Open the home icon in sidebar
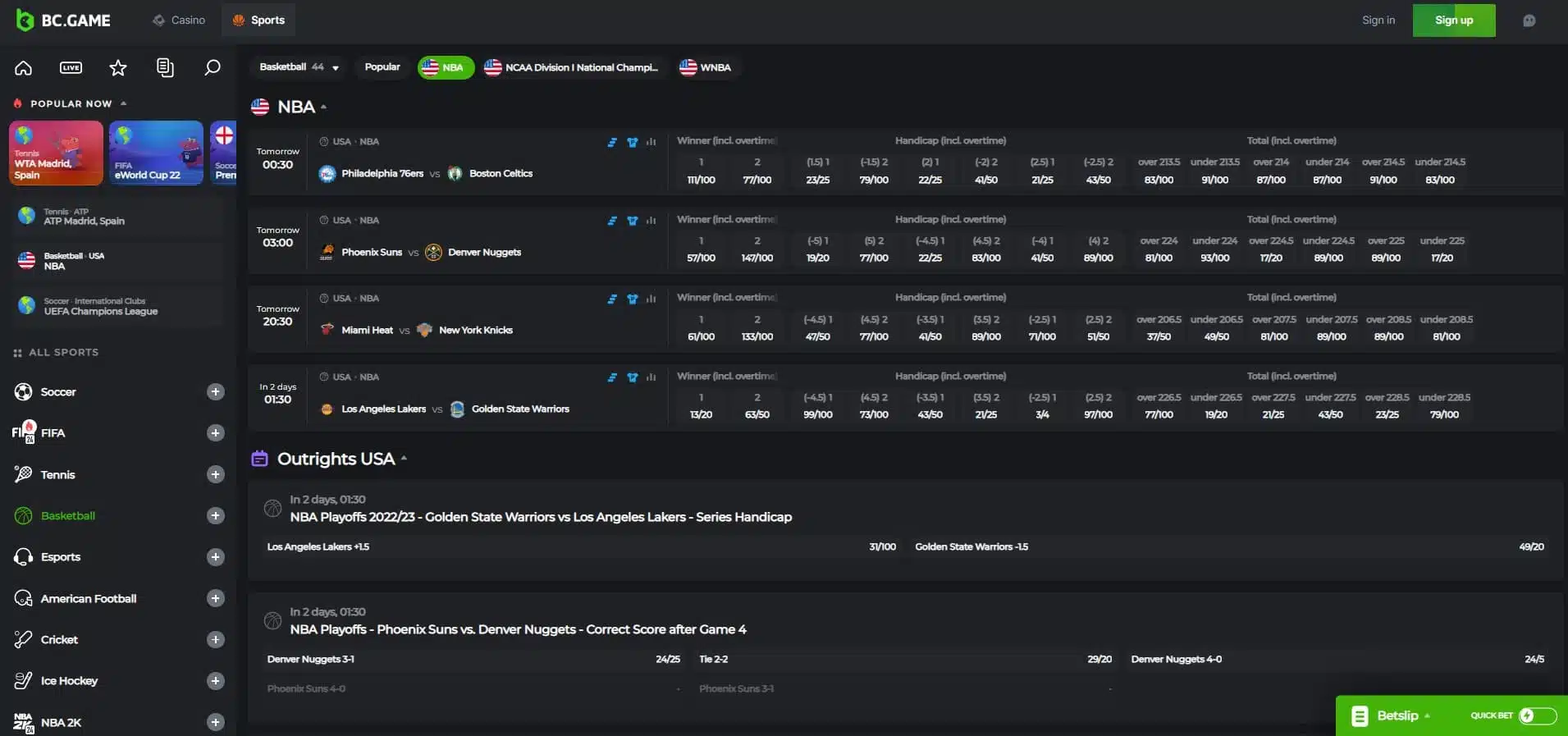 pyautogui.click(x=23, y=67)
